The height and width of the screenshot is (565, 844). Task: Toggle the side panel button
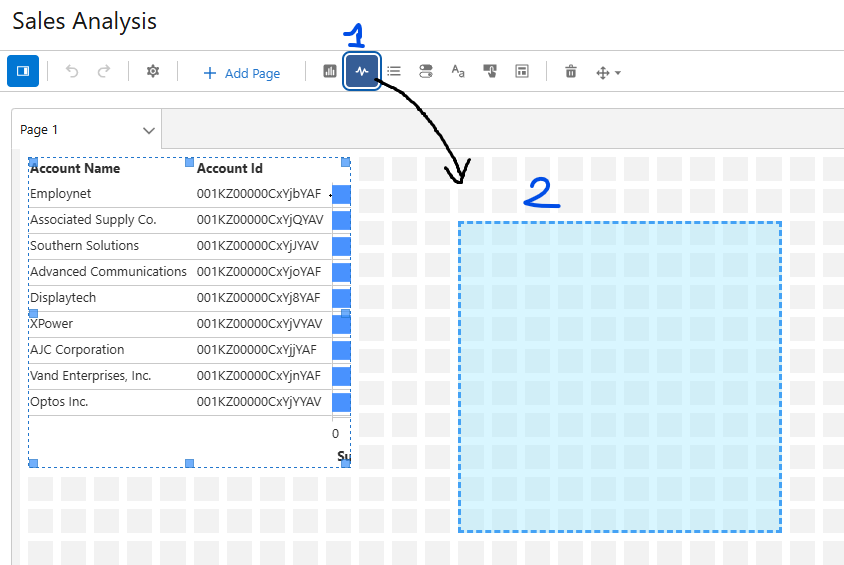(23, 71)
